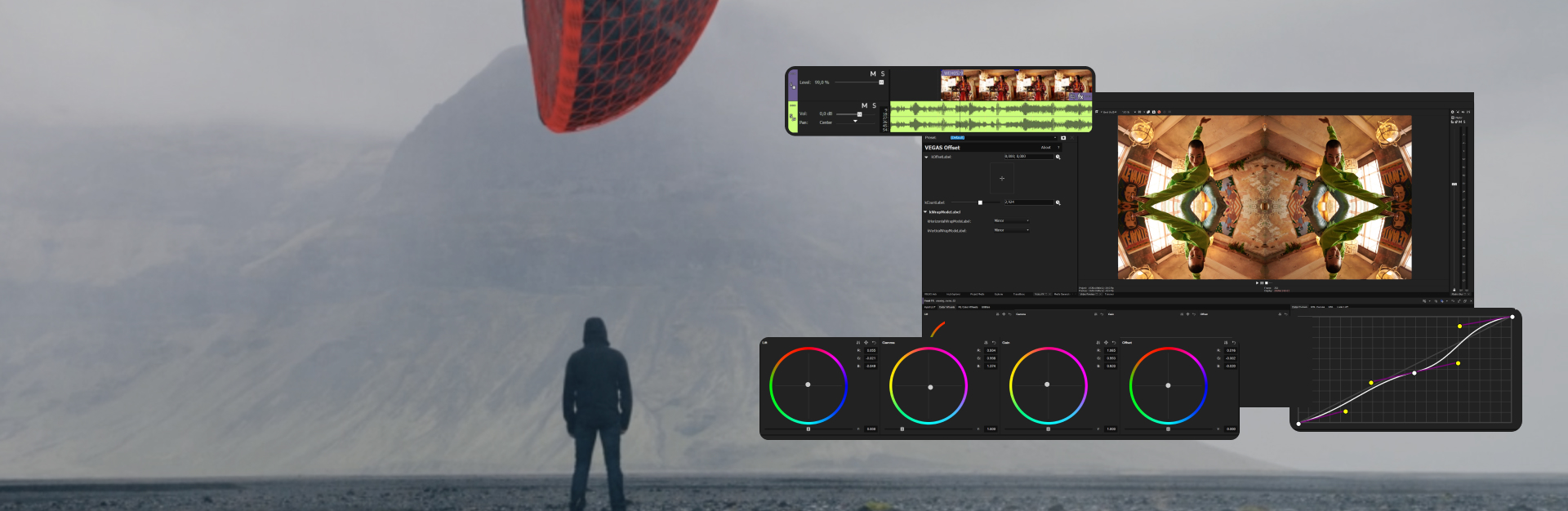
Task: Click the Offset Y luminance slider handle
Action: (x=1168, y=429)
